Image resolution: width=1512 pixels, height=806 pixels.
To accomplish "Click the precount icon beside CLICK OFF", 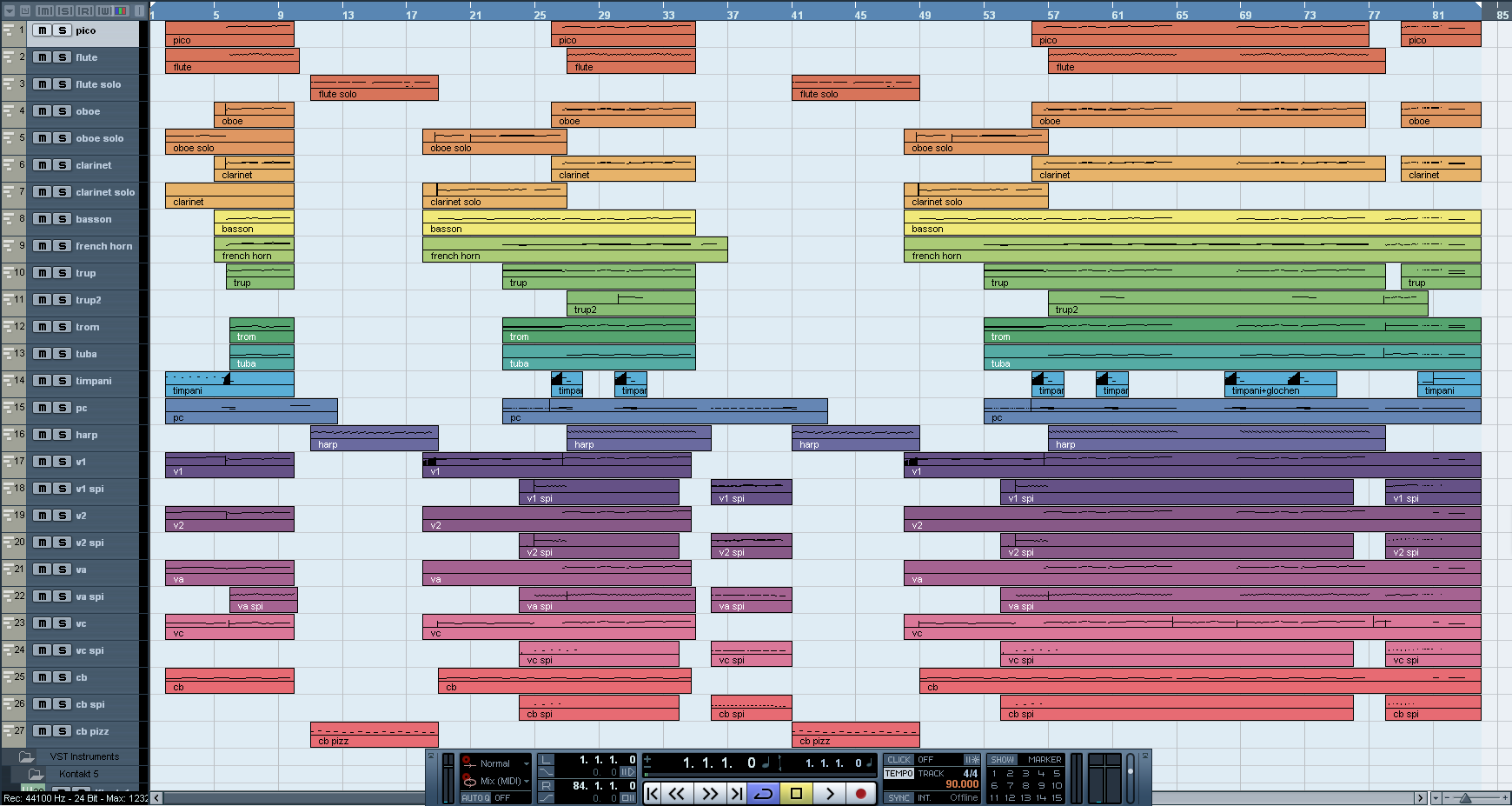I will [x=972, y=760].
